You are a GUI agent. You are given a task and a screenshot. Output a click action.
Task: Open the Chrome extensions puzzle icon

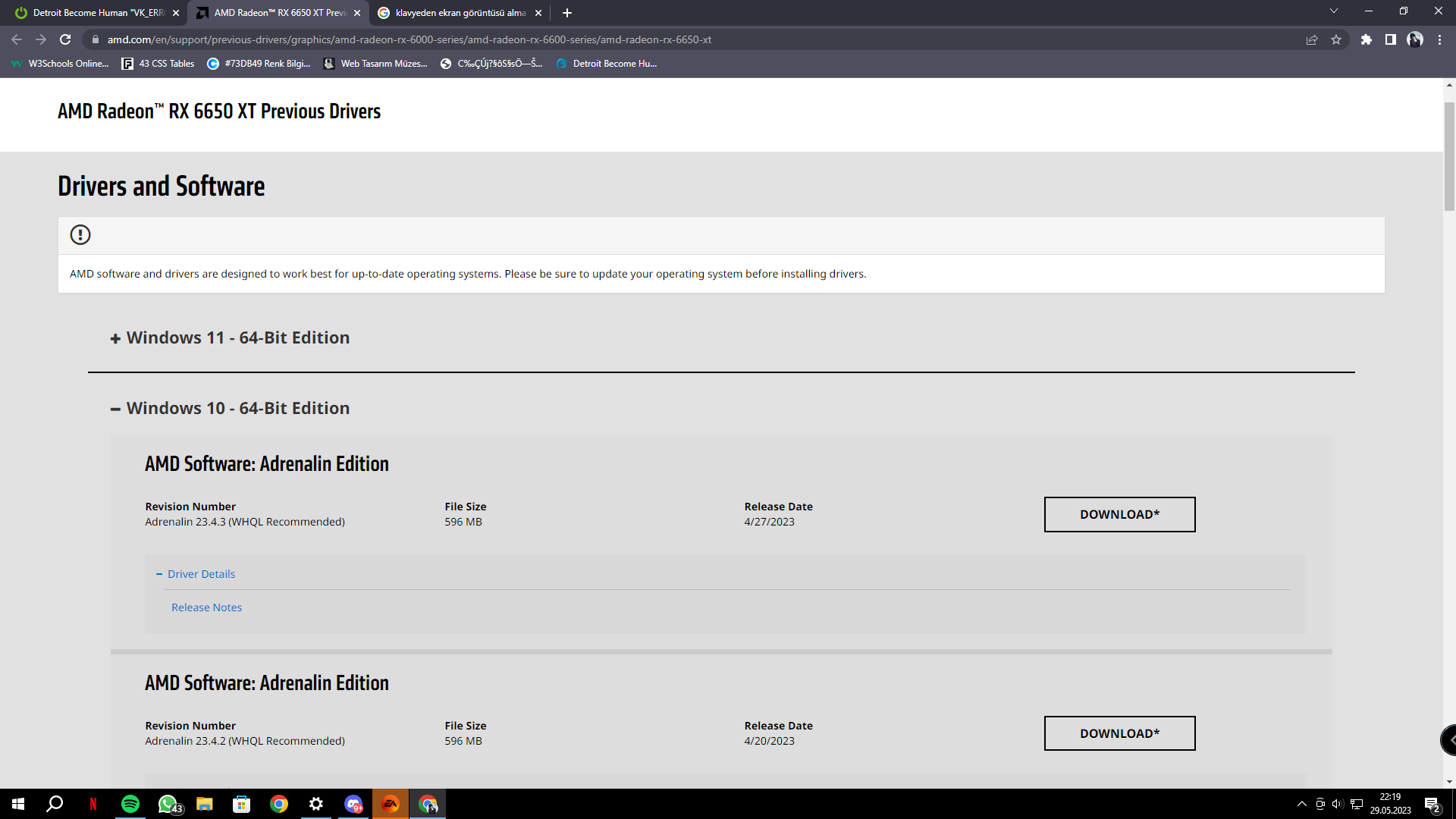coord(1366,39)
